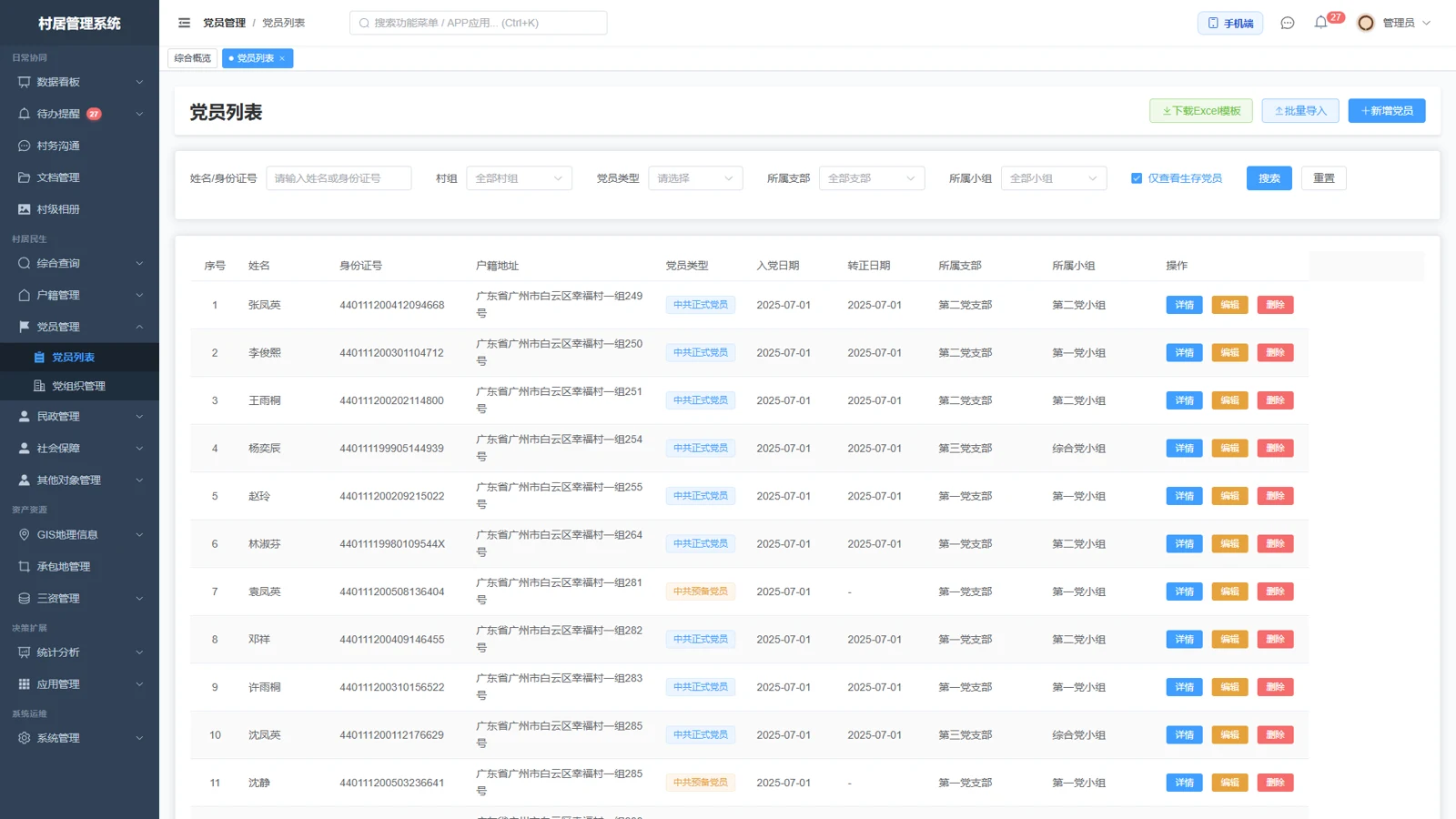
Task: Click the 重置 button
Action: (1324, 178)
